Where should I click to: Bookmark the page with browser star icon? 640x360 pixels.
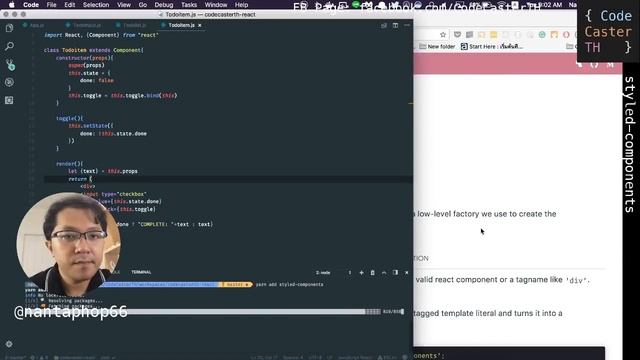(443, 35)
